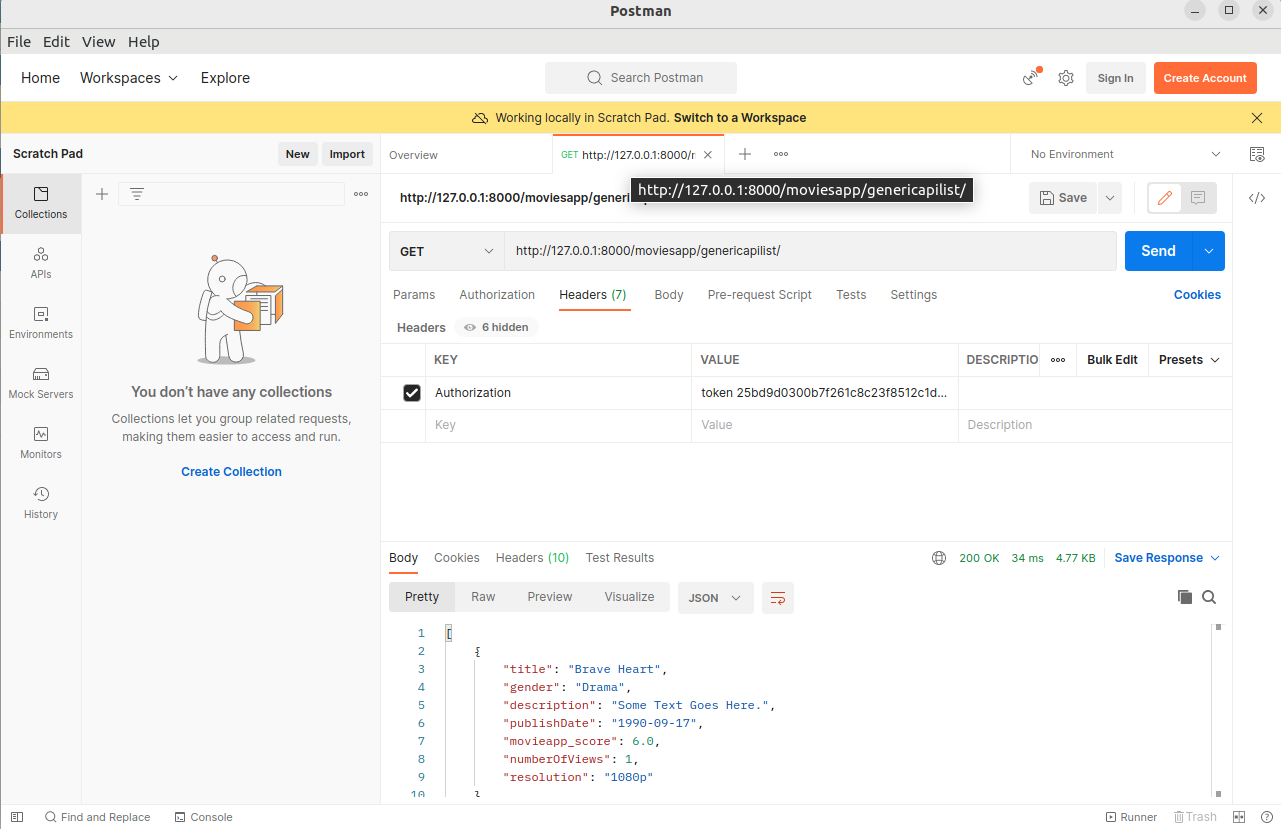
Task: Switch to Pre-request Script tab
Action: click(760, 295)
